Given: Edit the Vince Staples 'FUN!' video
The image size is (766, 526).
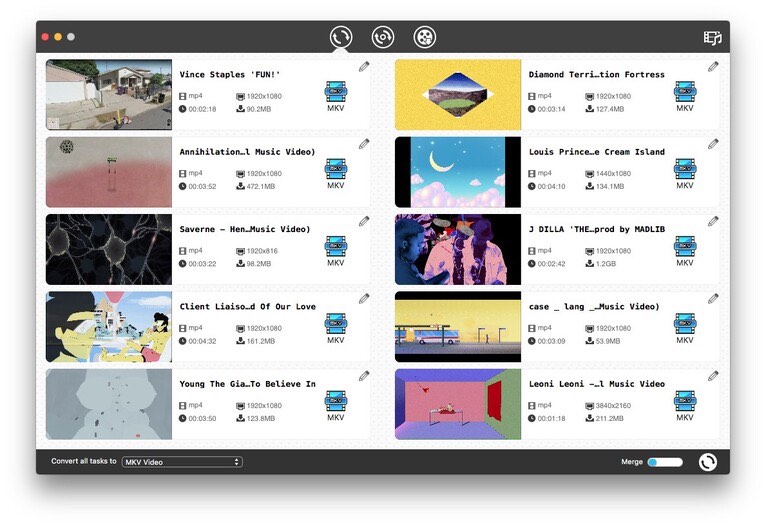Looking at the screenshot, I should [364, 66].
